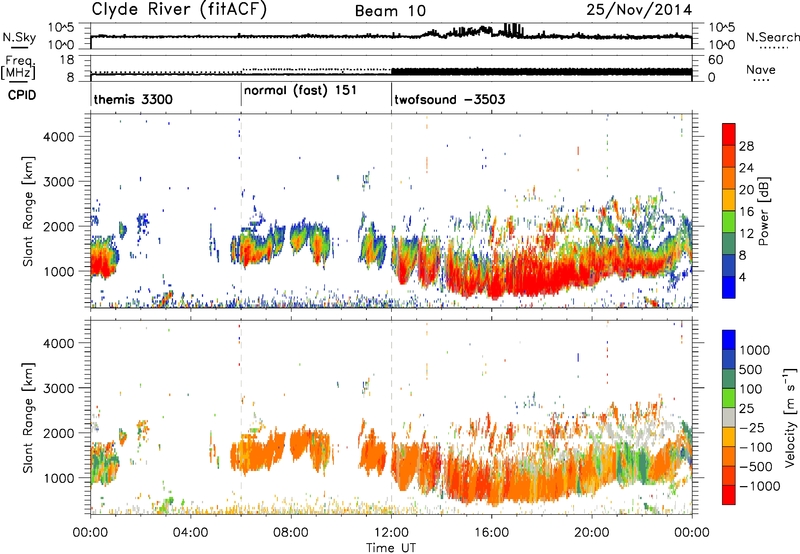Image resolution: width=800 pixels, height=554 pixels.
Task: Click the 'Freq. [MHz]' axis label
Action: 18,68
